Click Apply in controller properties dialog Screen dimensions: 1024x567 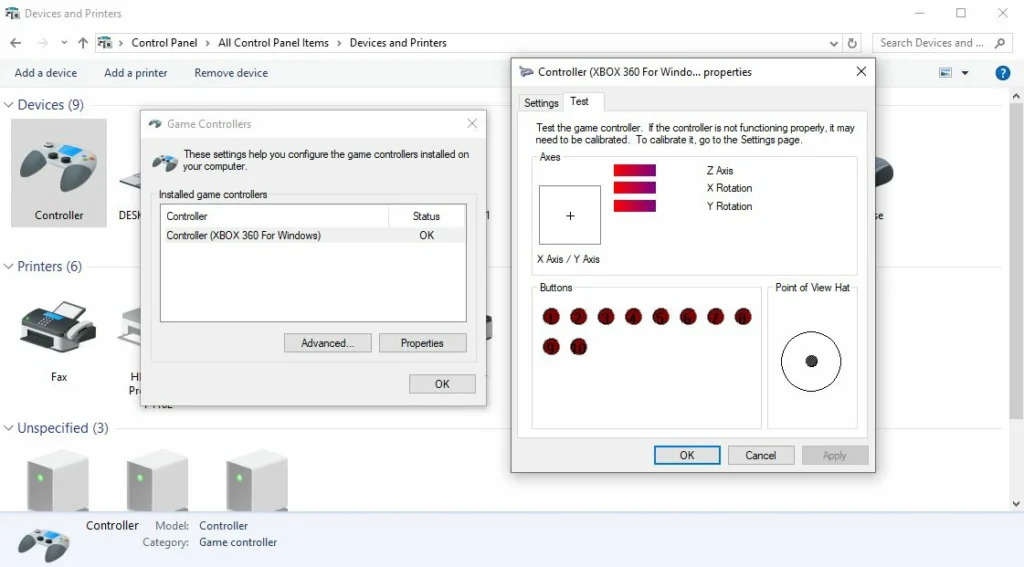(835, 455)
